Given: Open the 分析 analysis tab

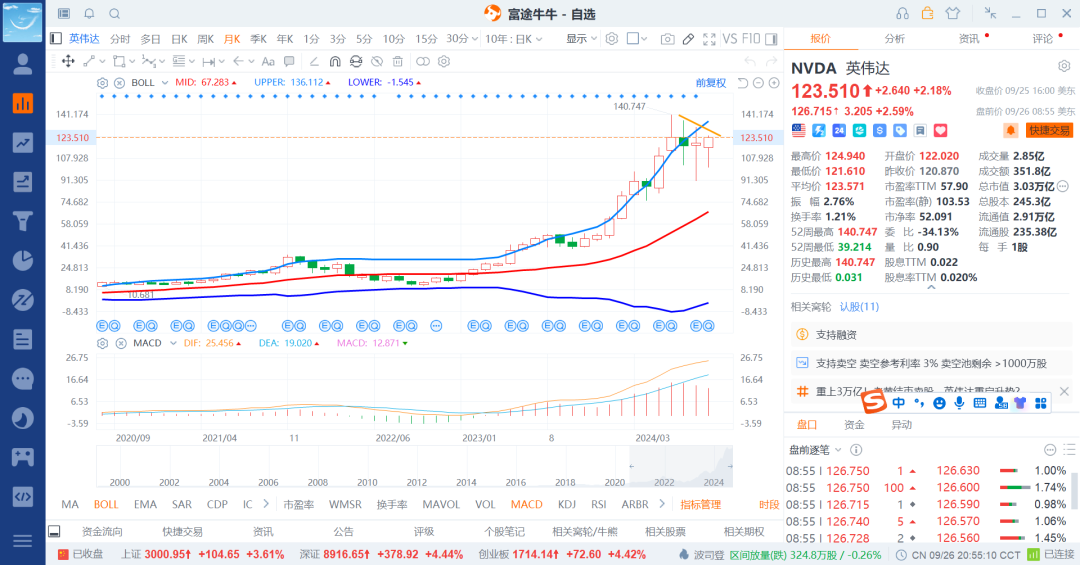Looking at the screenshot, I should [895, 39].
